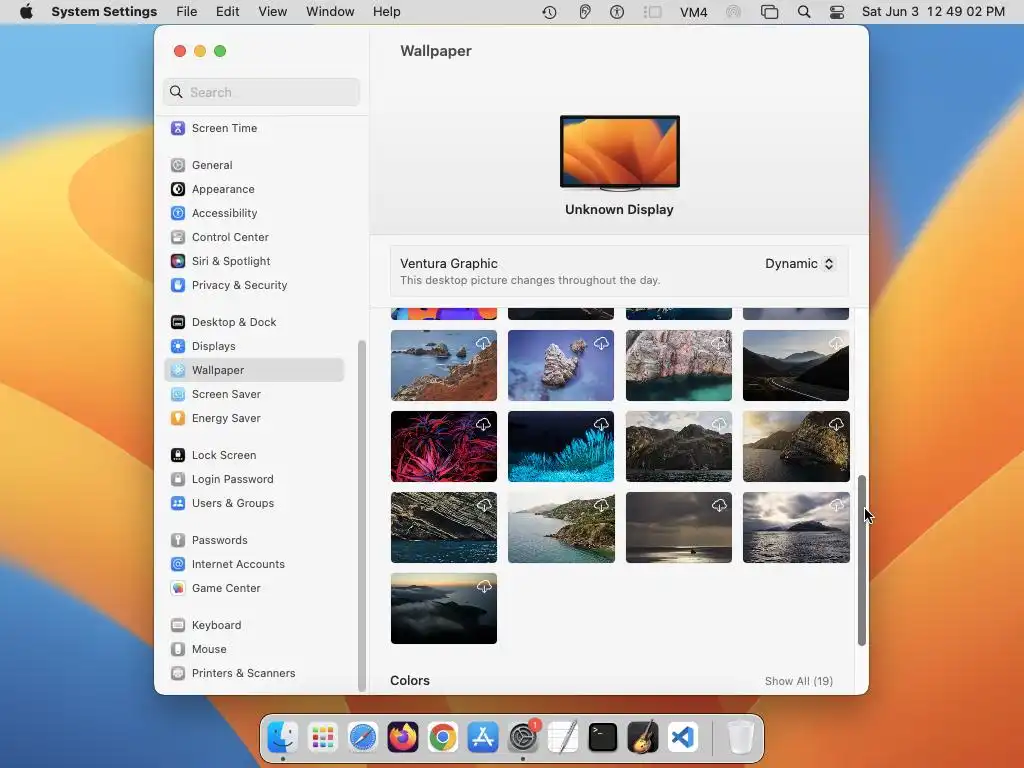Image resolution: width=1024 pixels, height=768 pixels.
Task: Open Dynamic wallpaper mode dropdown
Action: coord(799,264)
